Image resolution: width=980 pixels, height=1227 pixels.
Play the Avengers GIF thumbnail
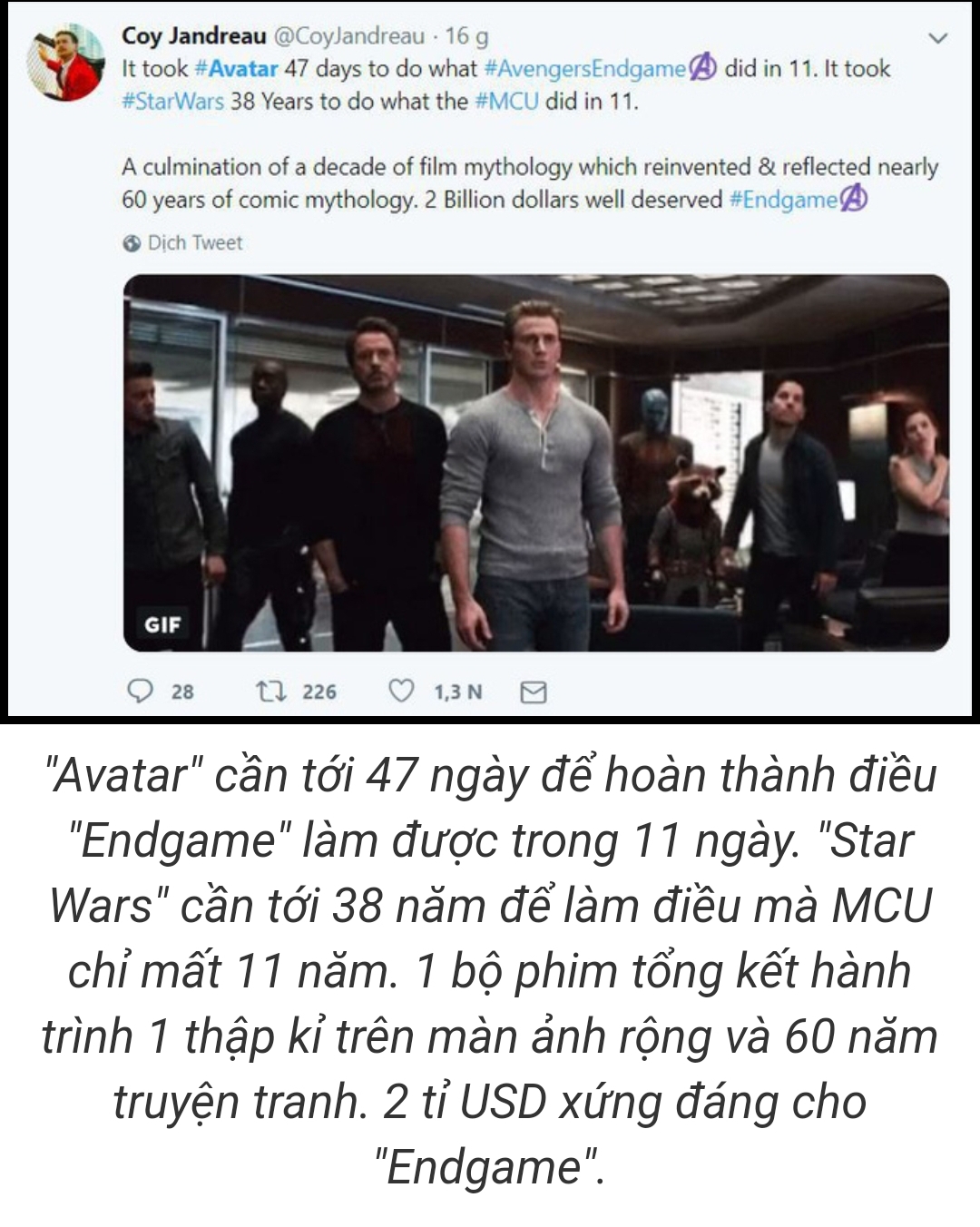[536, 463]
